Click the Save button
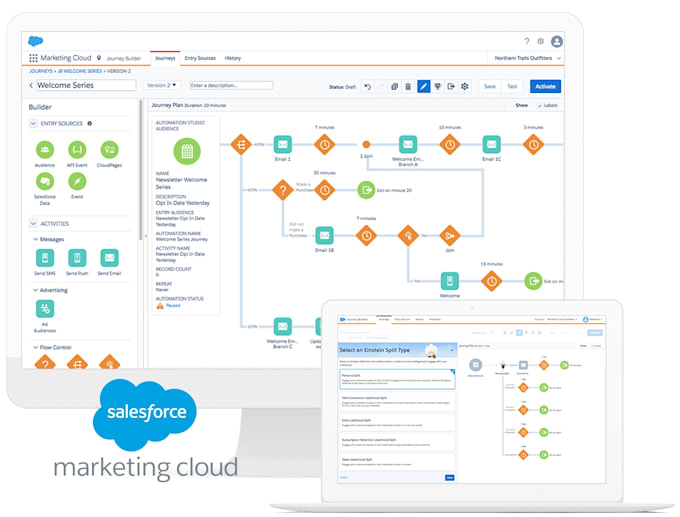The height and width of the screenshot is (517, 680). pyautogui.click(x=490, y=86)
